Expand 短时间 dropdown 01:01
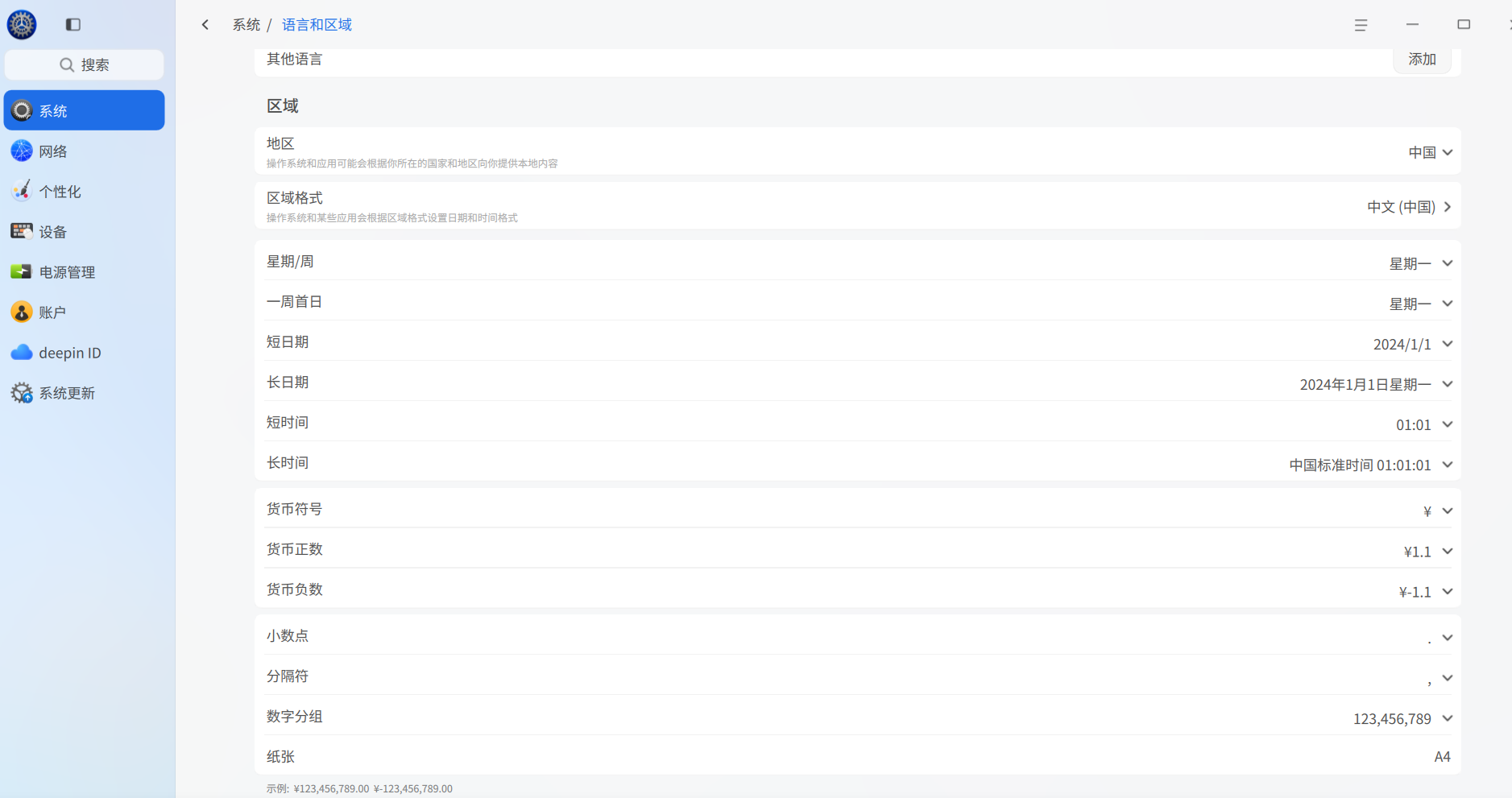 [x=1424, y=424]
